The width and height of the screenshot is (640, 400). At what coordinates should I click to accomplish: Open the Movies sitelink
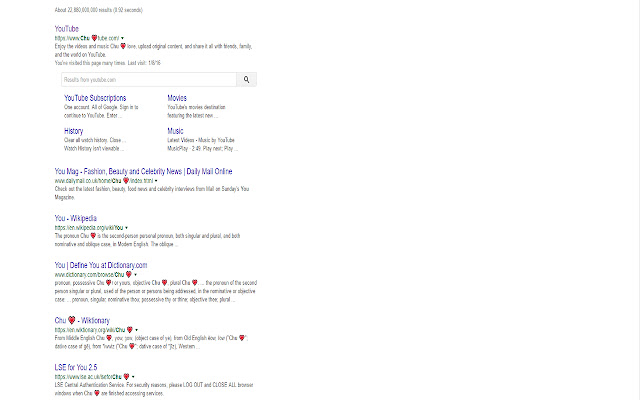click(177, 98)
